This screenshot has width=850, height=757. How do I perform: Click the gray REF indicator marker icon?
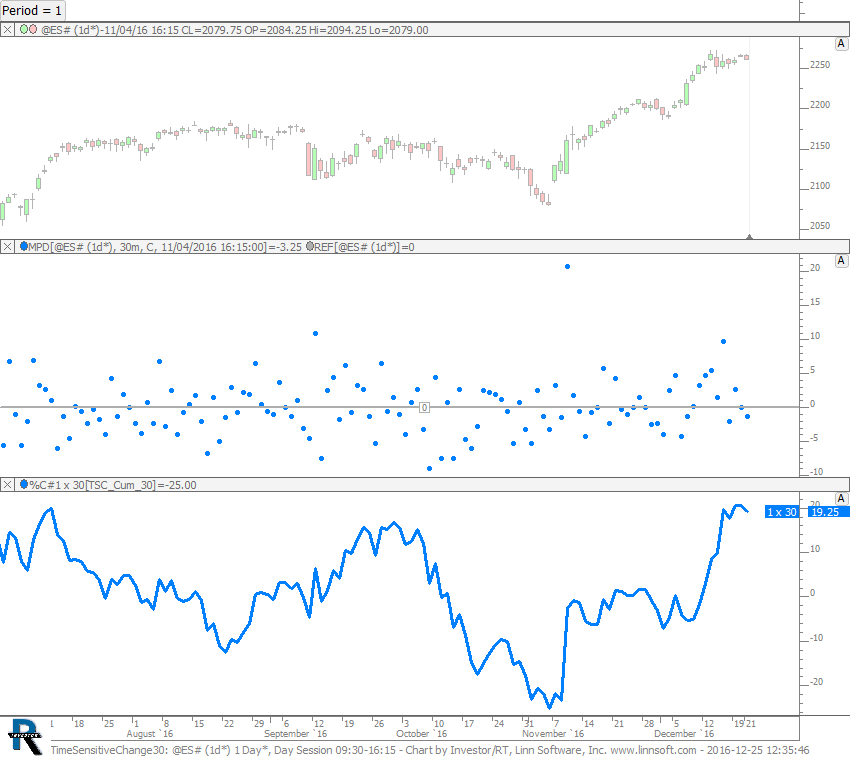tap(310, 246)
